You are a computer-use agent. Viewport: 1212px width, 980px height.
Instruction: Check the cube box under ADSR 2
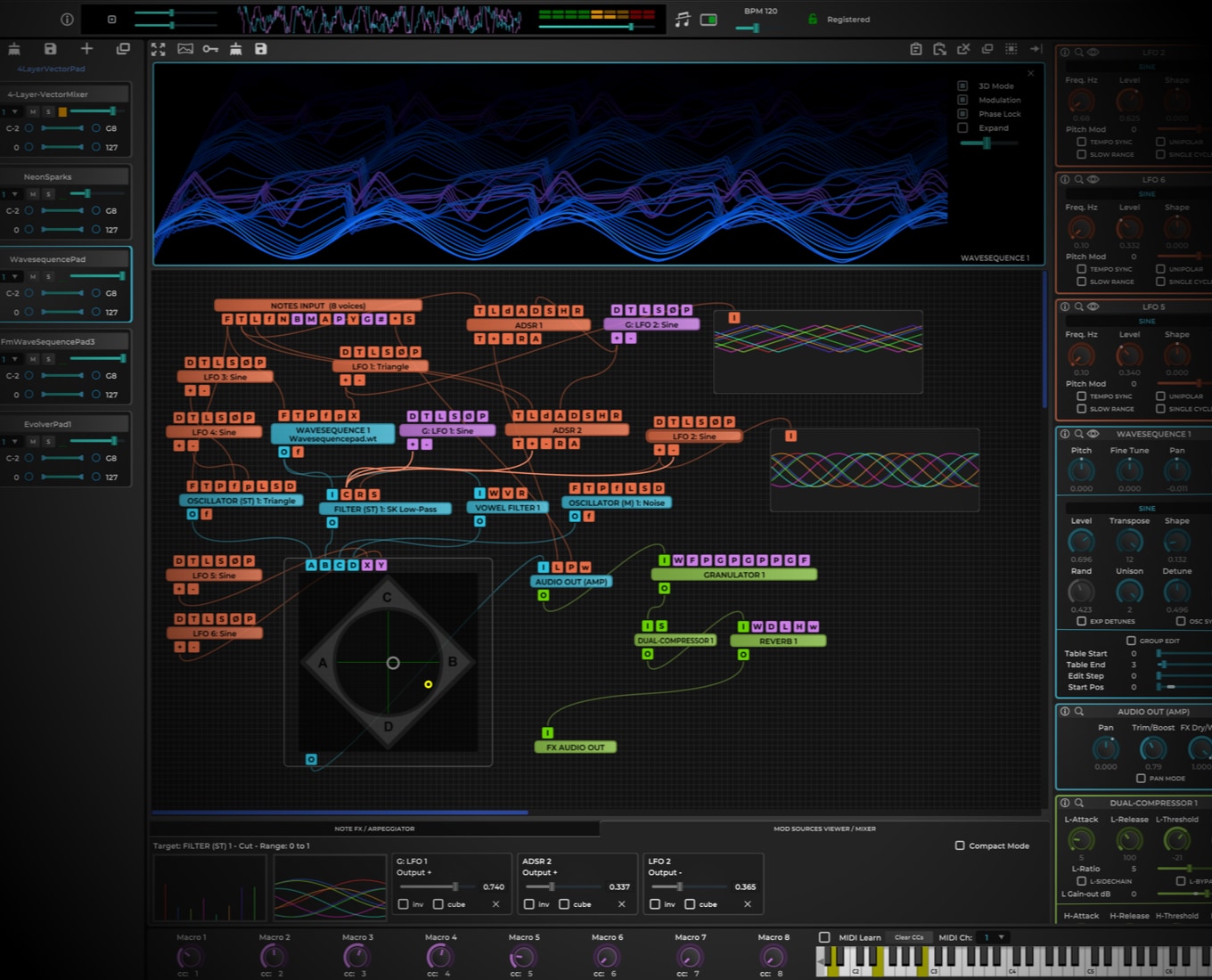click(x=564, y=904)
